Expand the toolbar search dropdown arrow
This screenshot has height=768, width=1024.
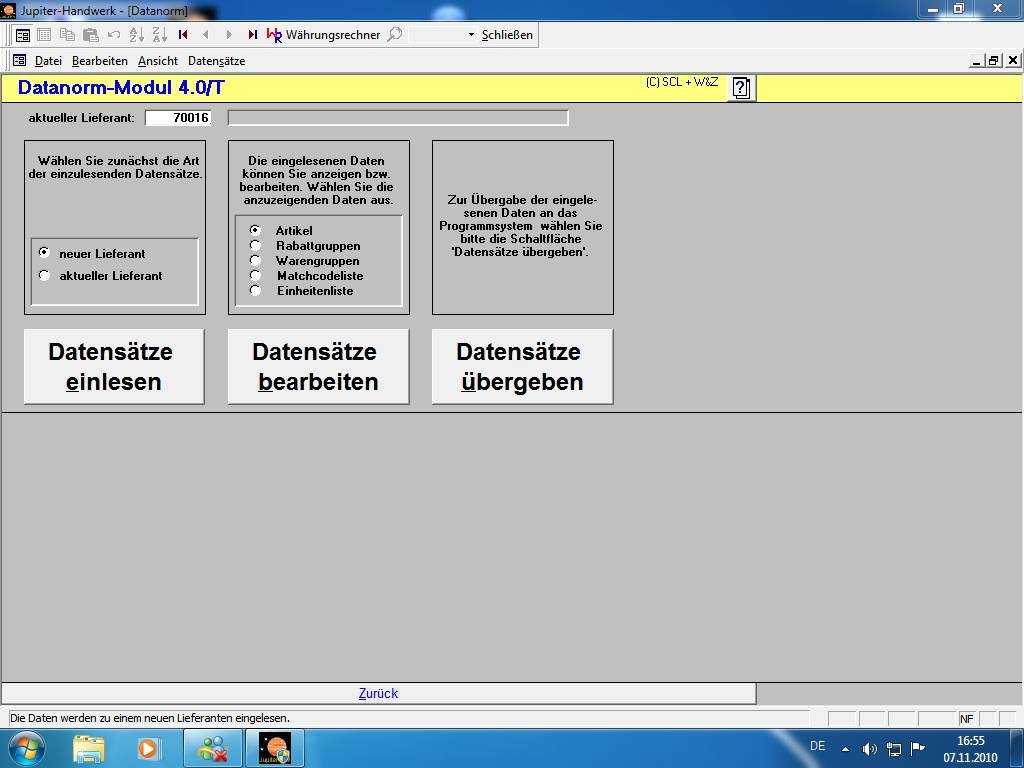coord(471,35)
